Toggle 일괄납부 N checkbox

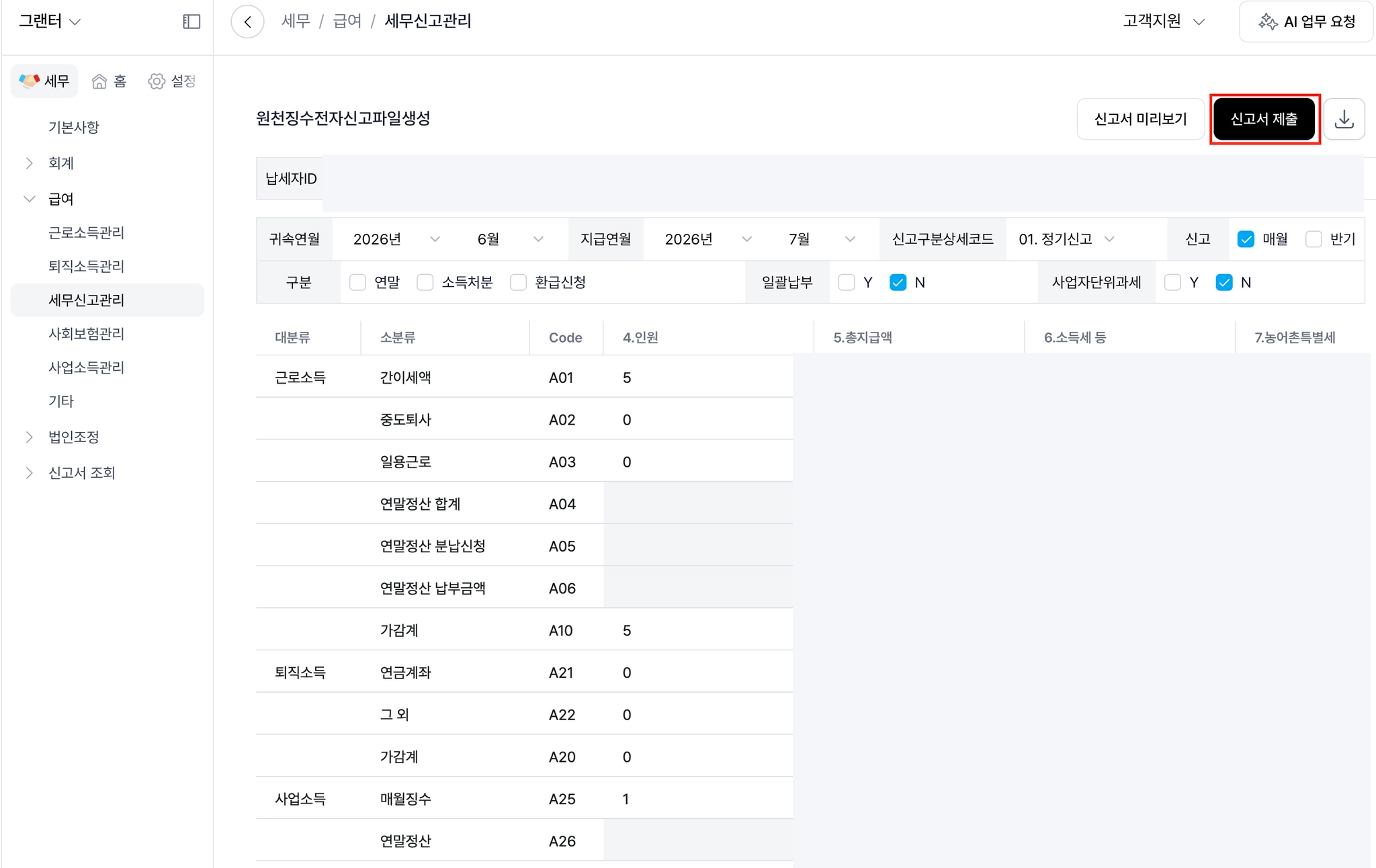coord(898,282)
